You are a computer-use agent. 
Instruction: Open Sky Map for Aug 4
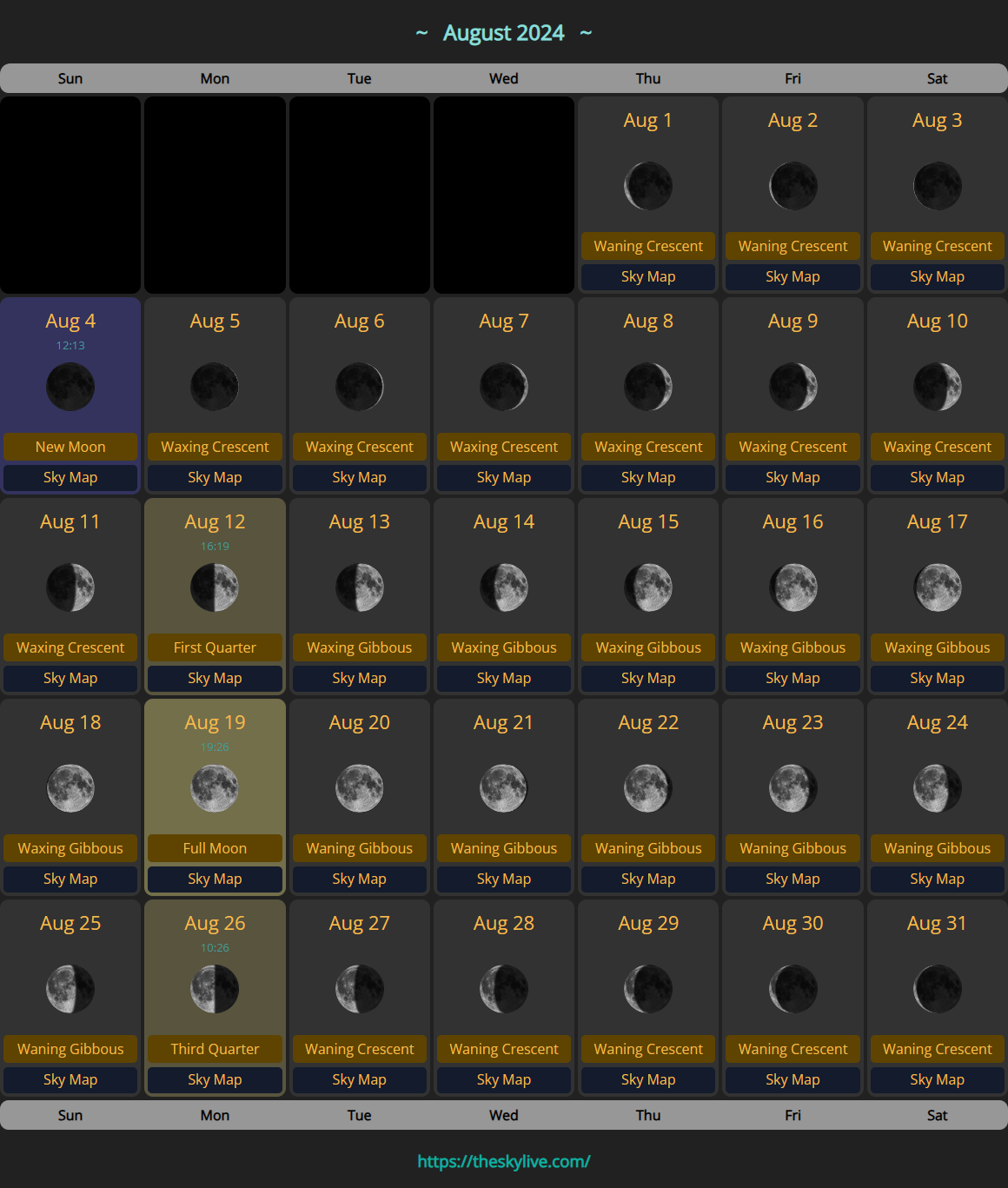(x=70, y=477)
